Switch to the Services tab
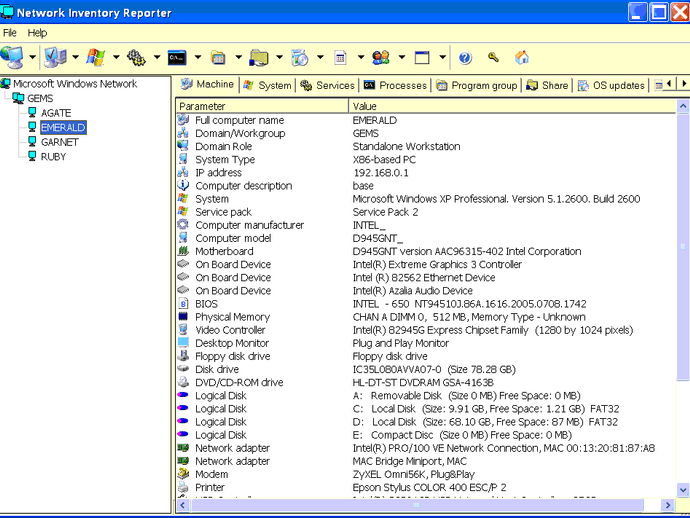 (327, 85)
